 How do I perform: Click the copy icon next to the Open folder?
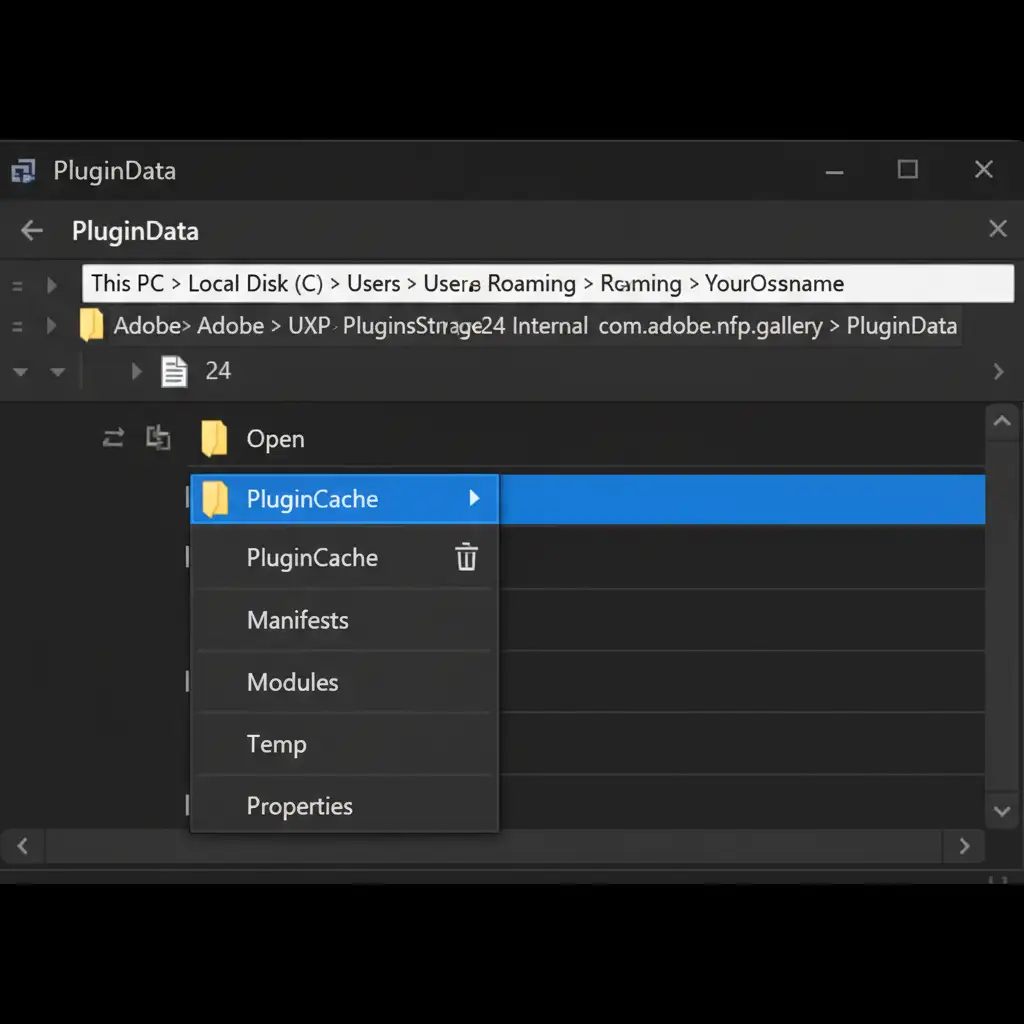[x=158, y=437]
